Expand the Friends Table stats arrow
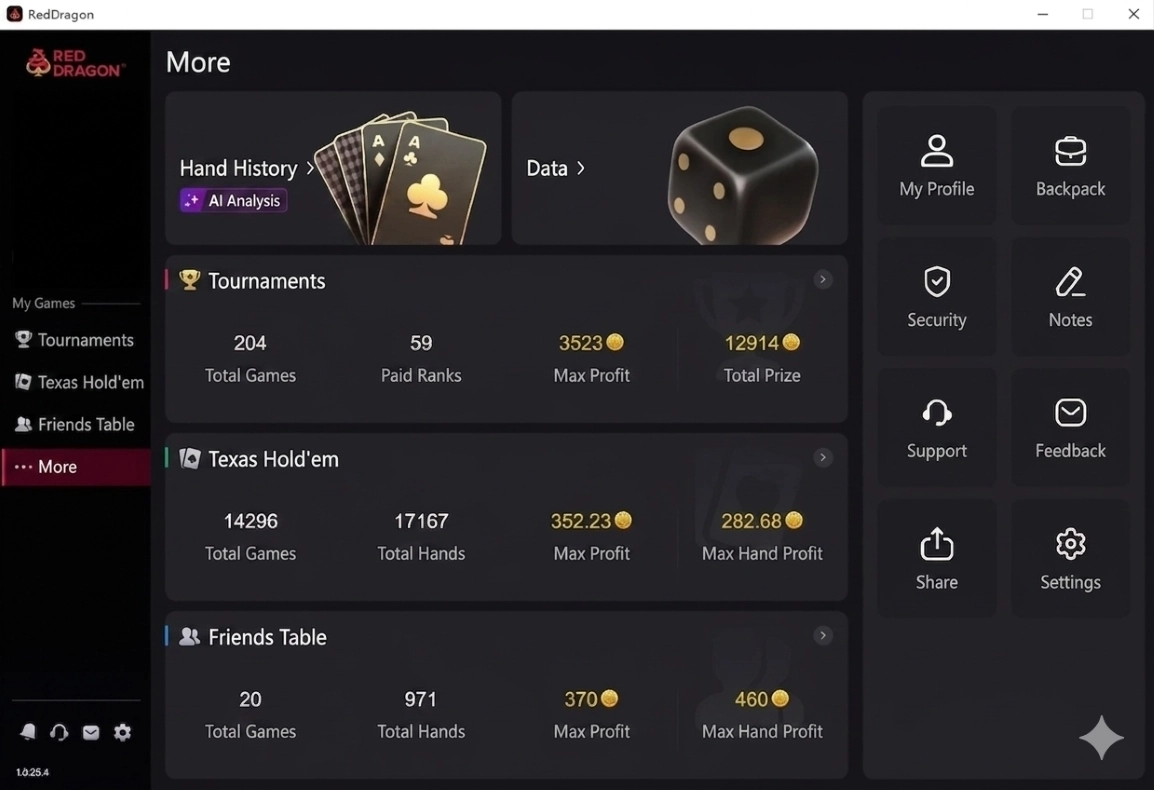Image resolution: width=1154 pixels, height=790 pixels. tap(823, 636)
